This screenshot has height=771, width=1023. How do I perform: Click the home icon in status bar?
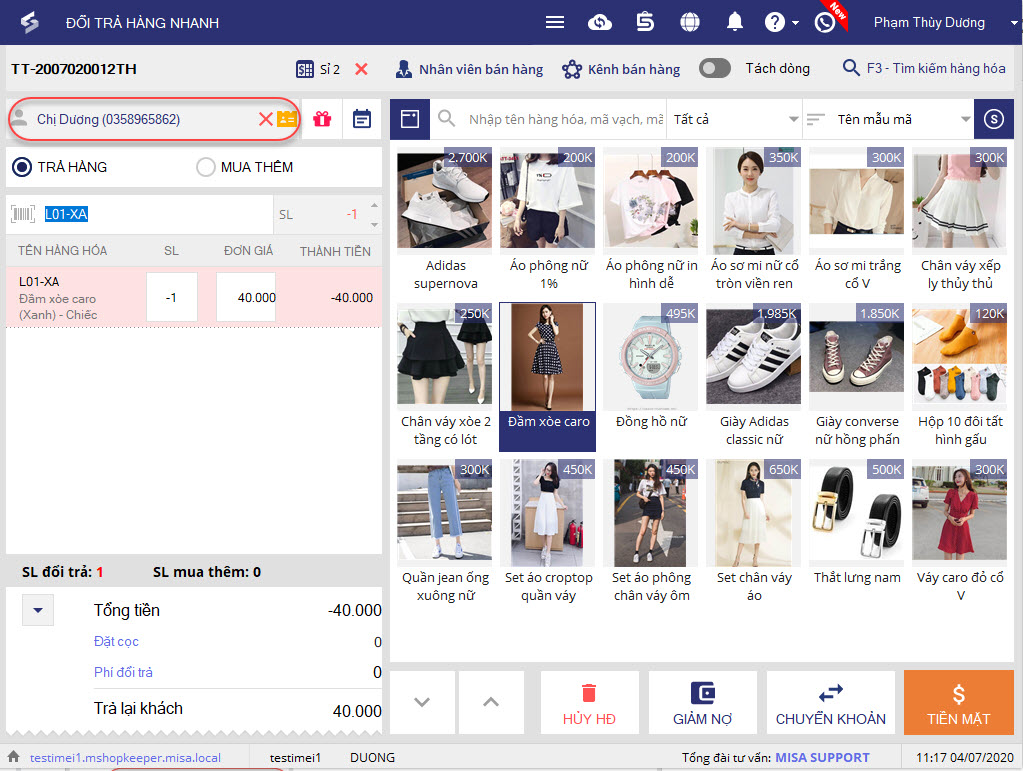pyautogui.click(x=14, y=757)
